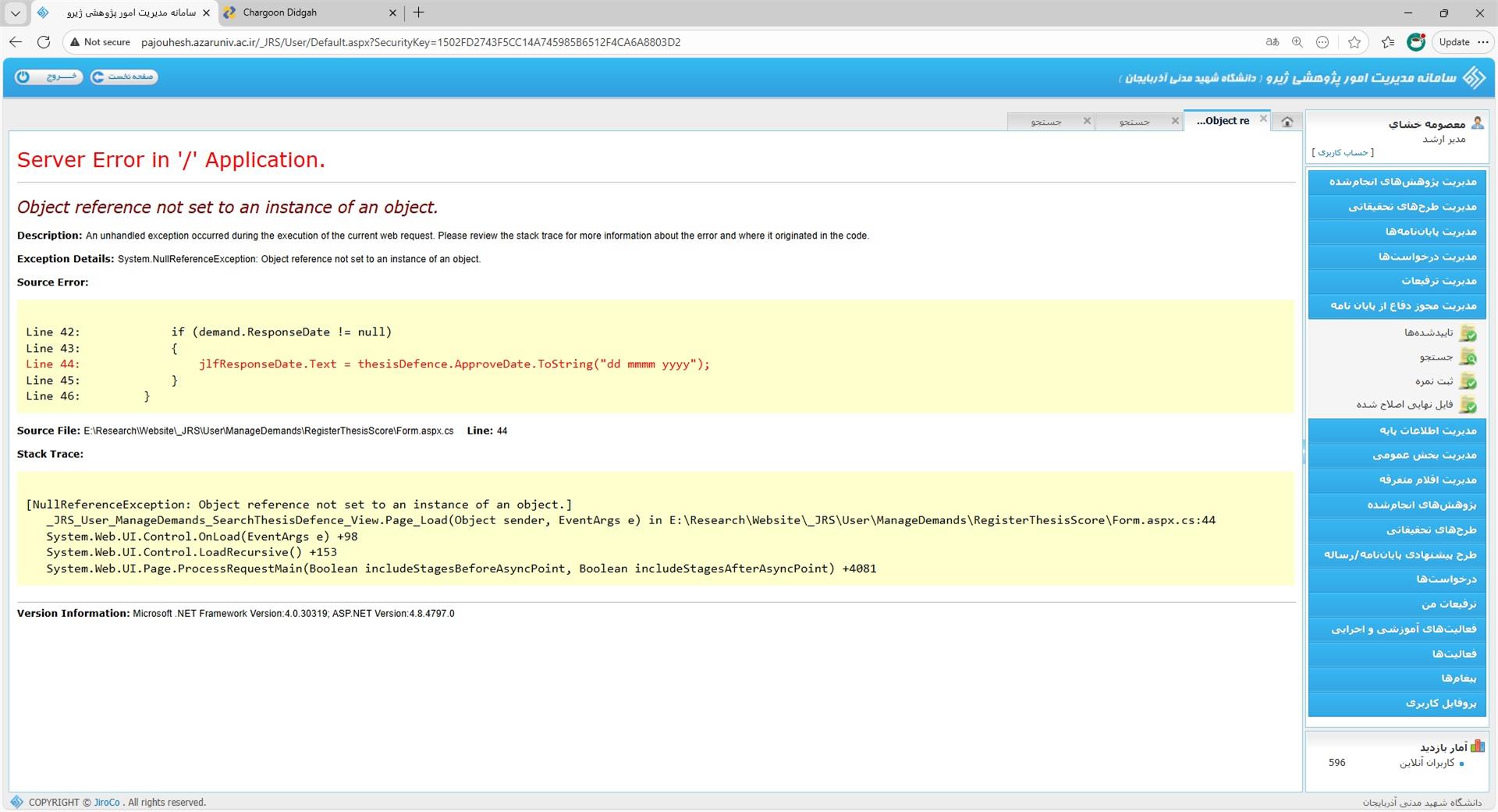Expand مدیریت اطلاعات پایه menu section
This screenshot has width=1498, height=812.
pyautogui.click(x=1397, y=431)
